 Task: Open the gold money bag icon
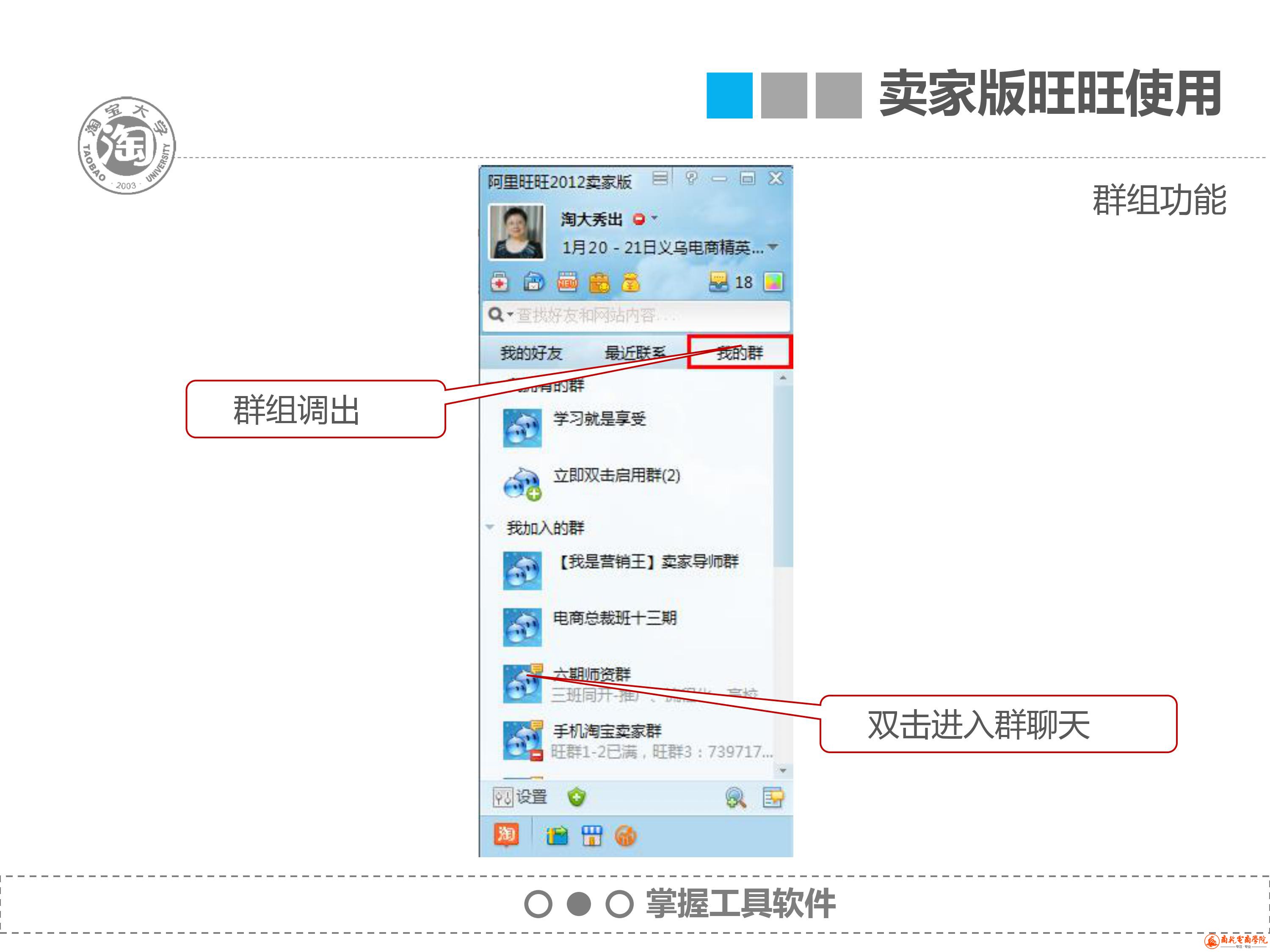631,282
